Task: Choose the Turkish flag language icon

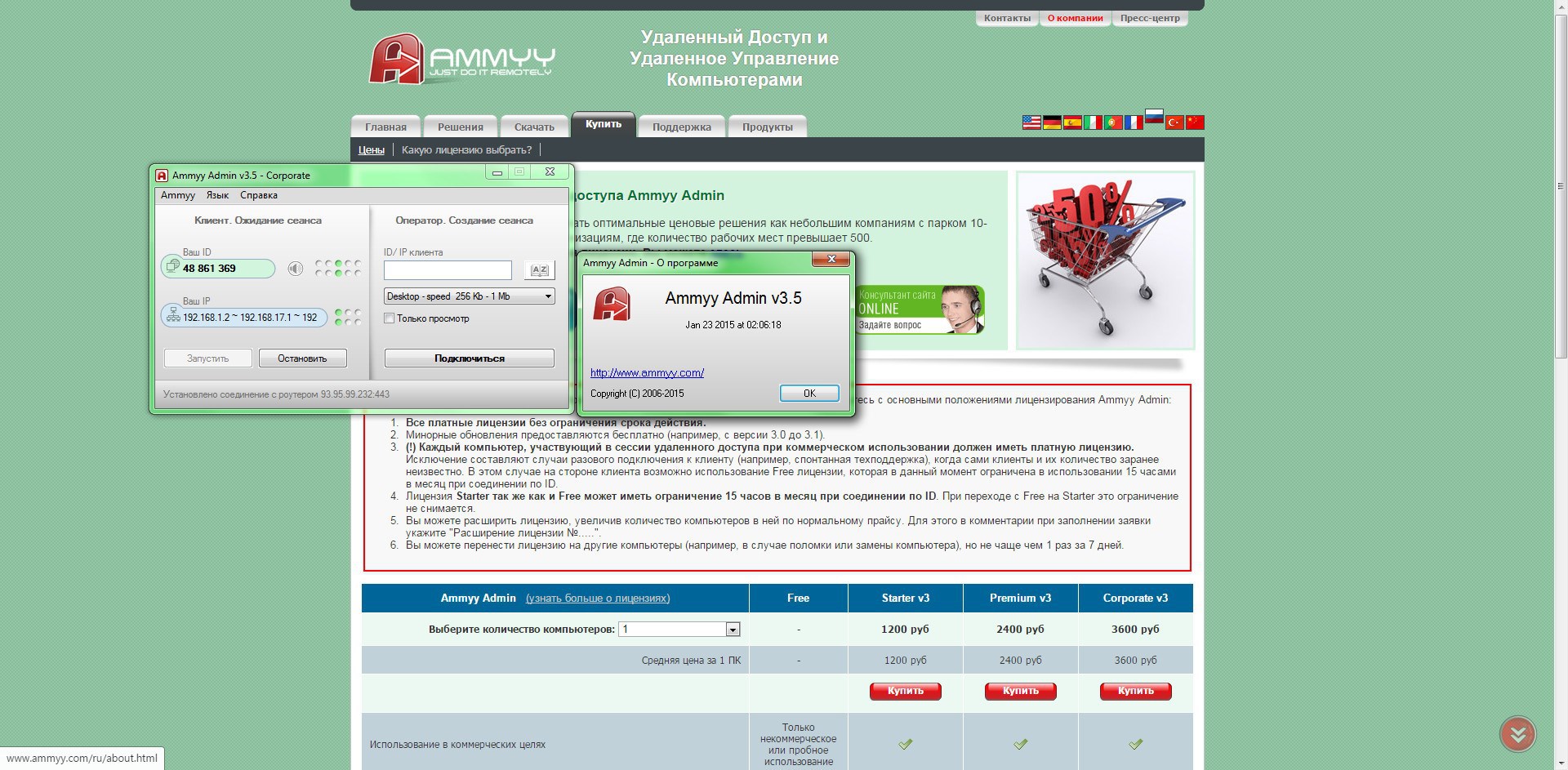Action: [1174, 122]
